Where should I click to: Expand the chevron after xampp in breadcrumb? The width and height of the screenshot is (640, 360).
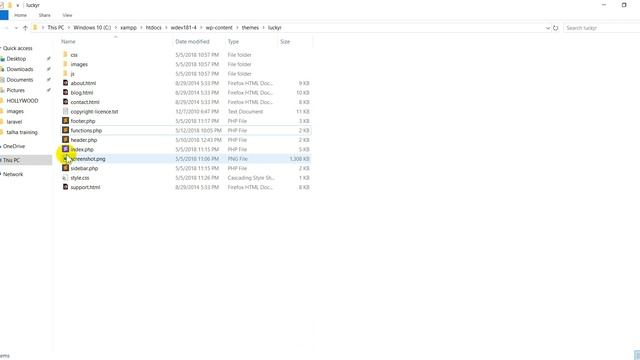[x=141, y=28]
